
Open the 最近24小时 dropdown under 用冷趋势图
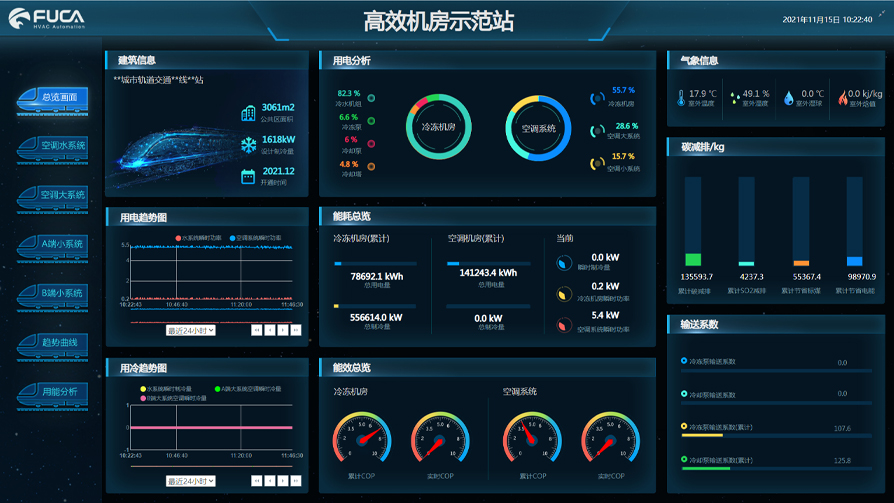(x=191, y=481)
